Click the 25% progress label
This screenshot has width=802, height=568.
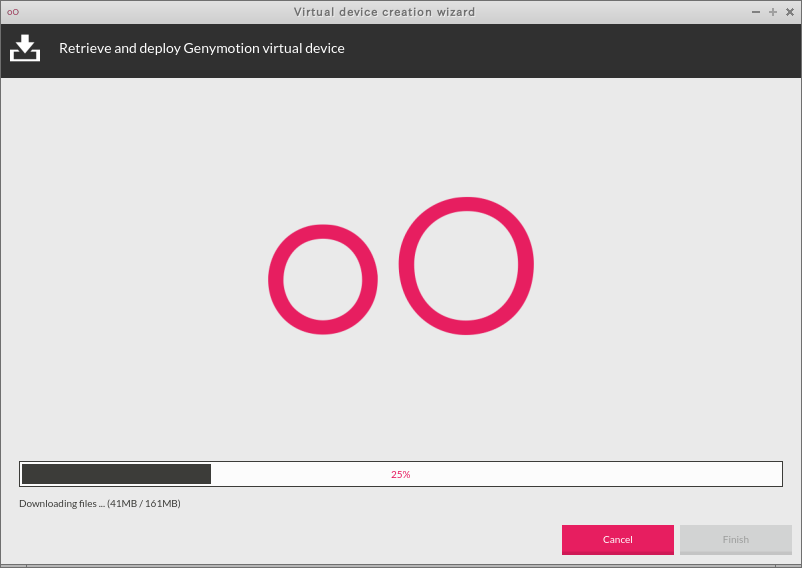tap(400, 474)
